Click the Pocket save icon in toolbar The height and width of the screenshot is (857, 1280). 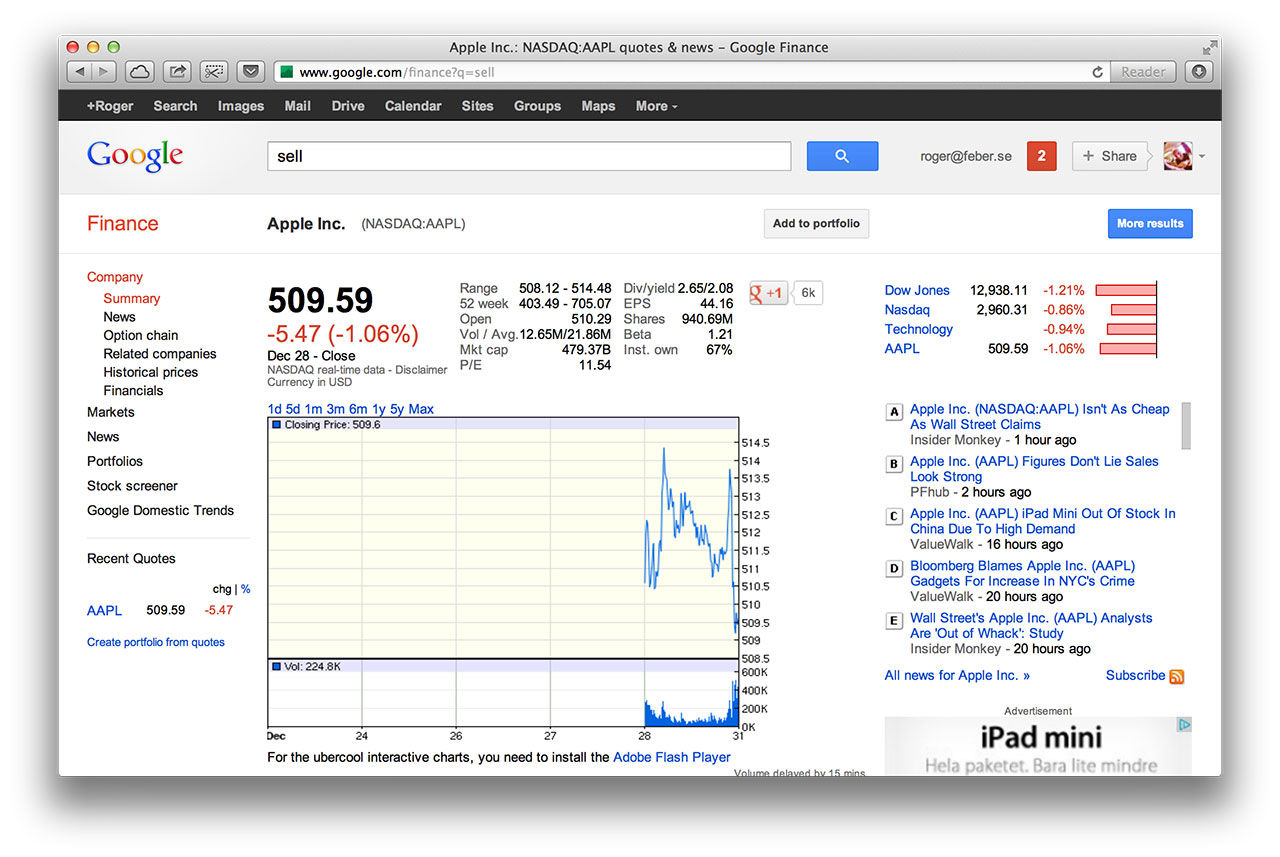point(251,72)
